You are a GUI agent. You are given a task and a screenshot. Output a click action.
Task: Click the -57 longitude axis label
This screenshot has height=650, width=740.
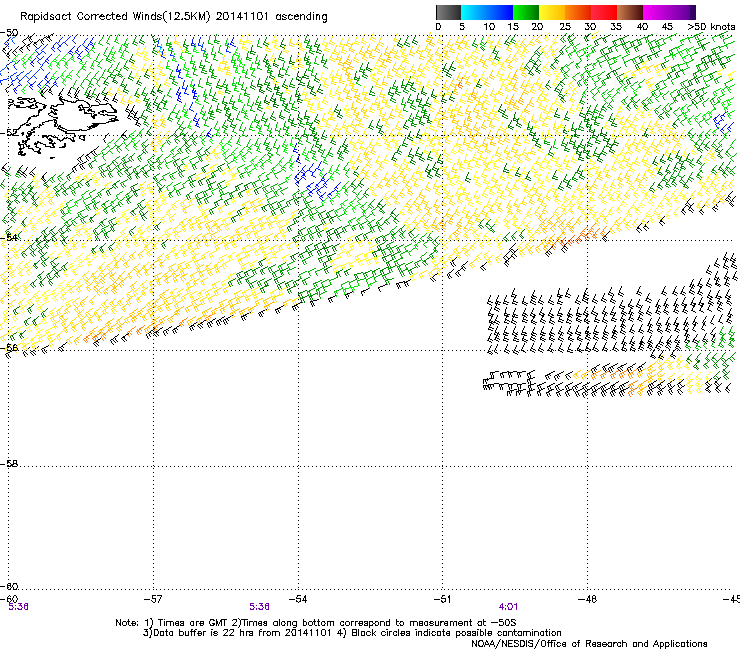153,599
